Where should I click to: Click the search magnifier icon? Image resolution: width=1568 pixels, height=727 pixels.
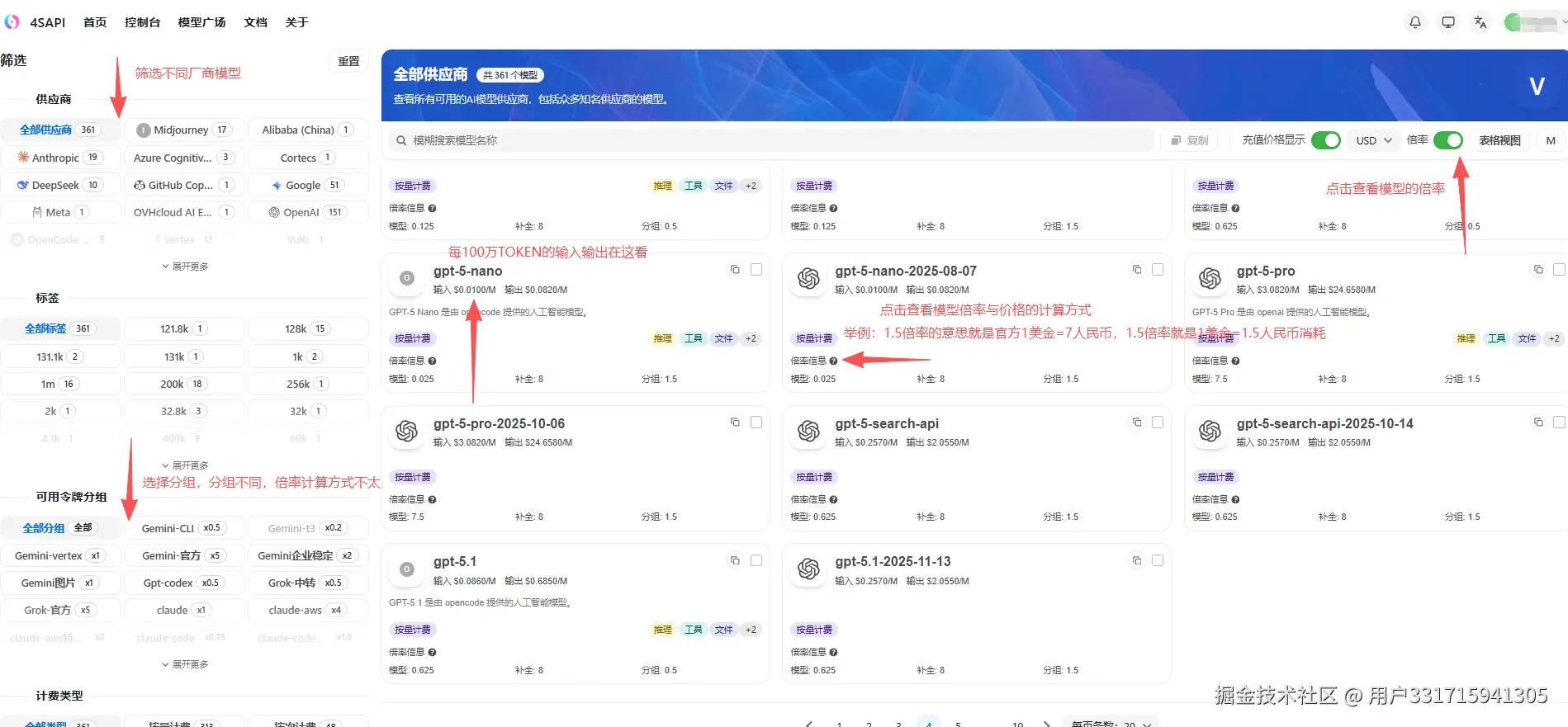click(401, 140)
